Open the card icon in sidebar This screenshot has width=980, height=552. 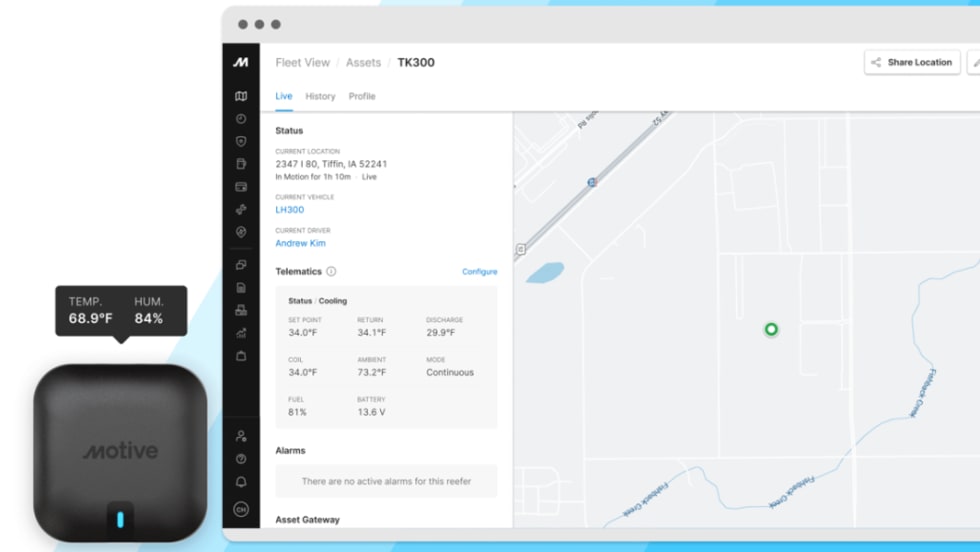click(241, 187)
